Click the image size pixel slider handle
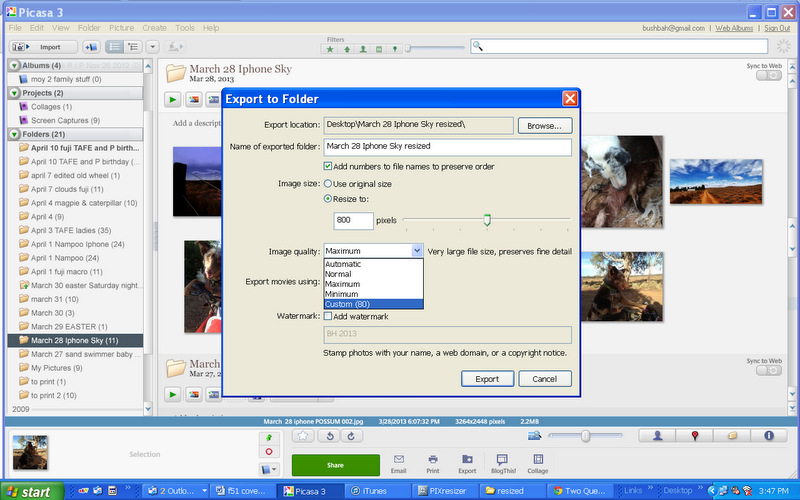Viewport: 800px width, 500px height. click(487, 220)
